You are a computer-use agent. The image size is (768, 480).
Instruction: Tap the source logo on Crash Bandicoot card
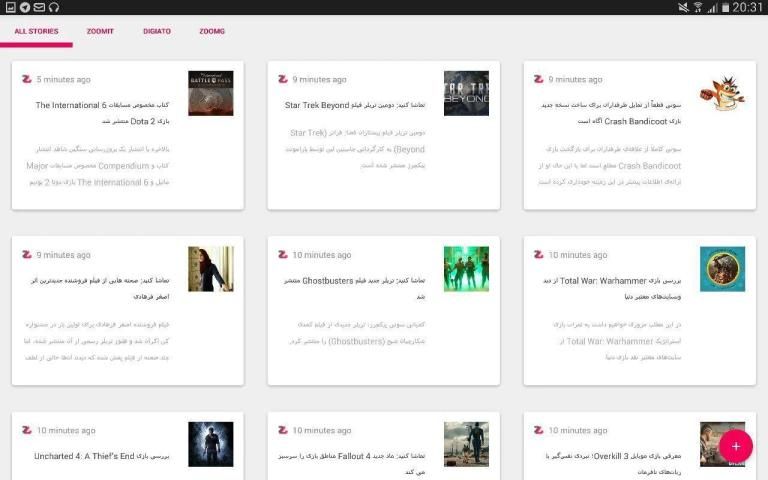pyautogui.click(x=539, y=79)
